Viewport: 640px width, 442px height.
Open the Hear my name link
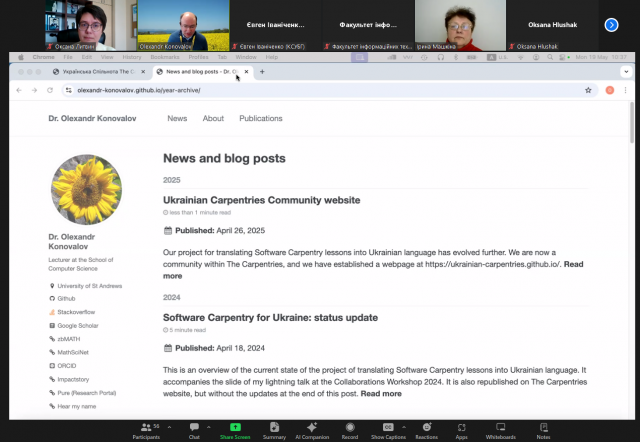point(76,406)
